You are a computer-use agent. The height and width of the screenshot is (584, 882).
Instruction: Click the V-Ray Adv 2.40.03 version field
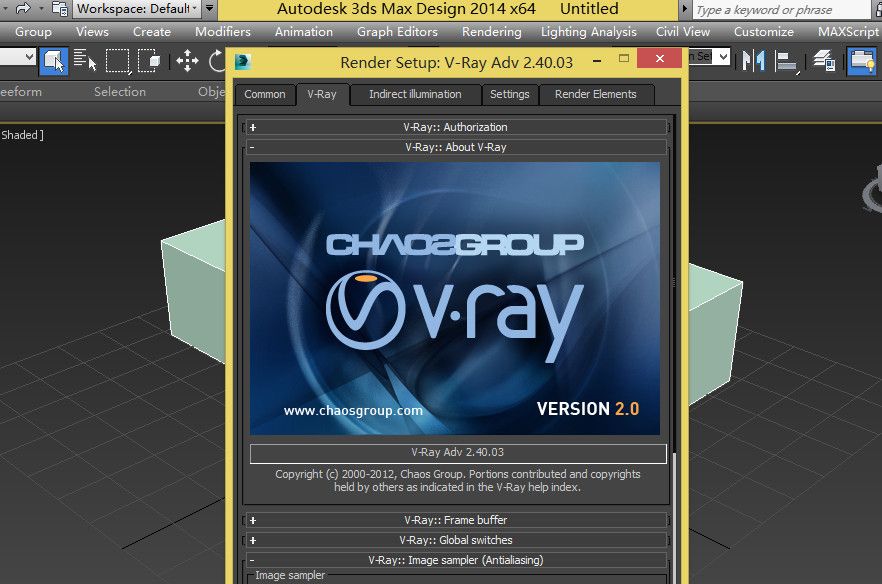[458, 453]
